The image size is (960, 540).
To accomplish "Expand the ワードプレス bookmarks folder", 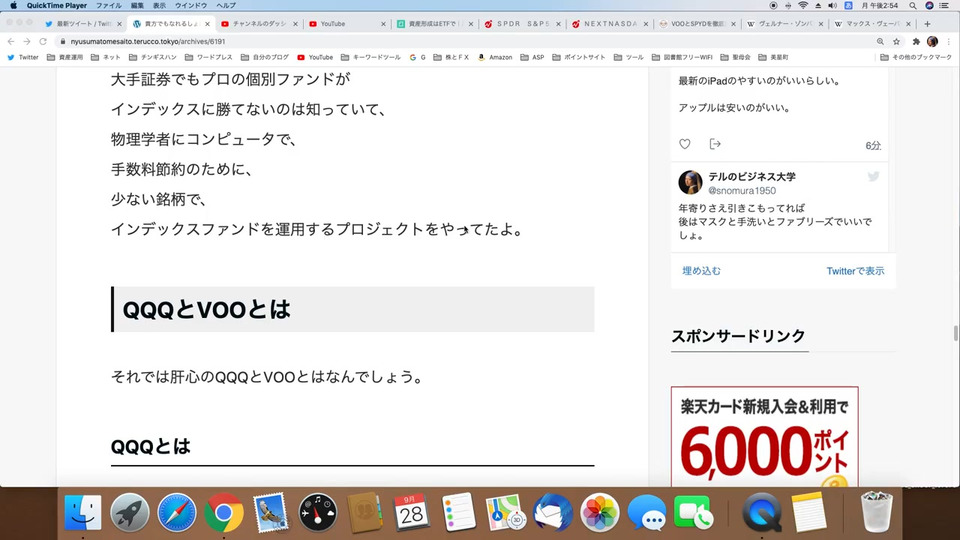I will [208, 57].
